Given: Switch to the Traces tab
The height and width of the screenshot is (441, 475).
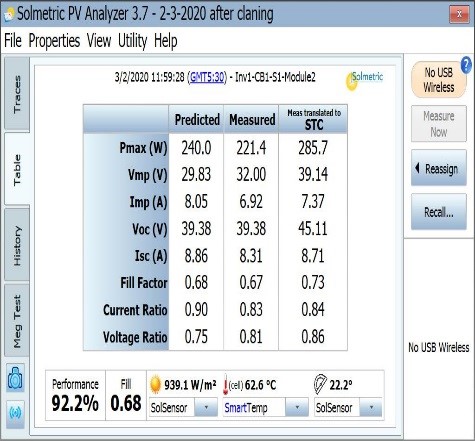Looking at the screenshot, I should [17, 94].
